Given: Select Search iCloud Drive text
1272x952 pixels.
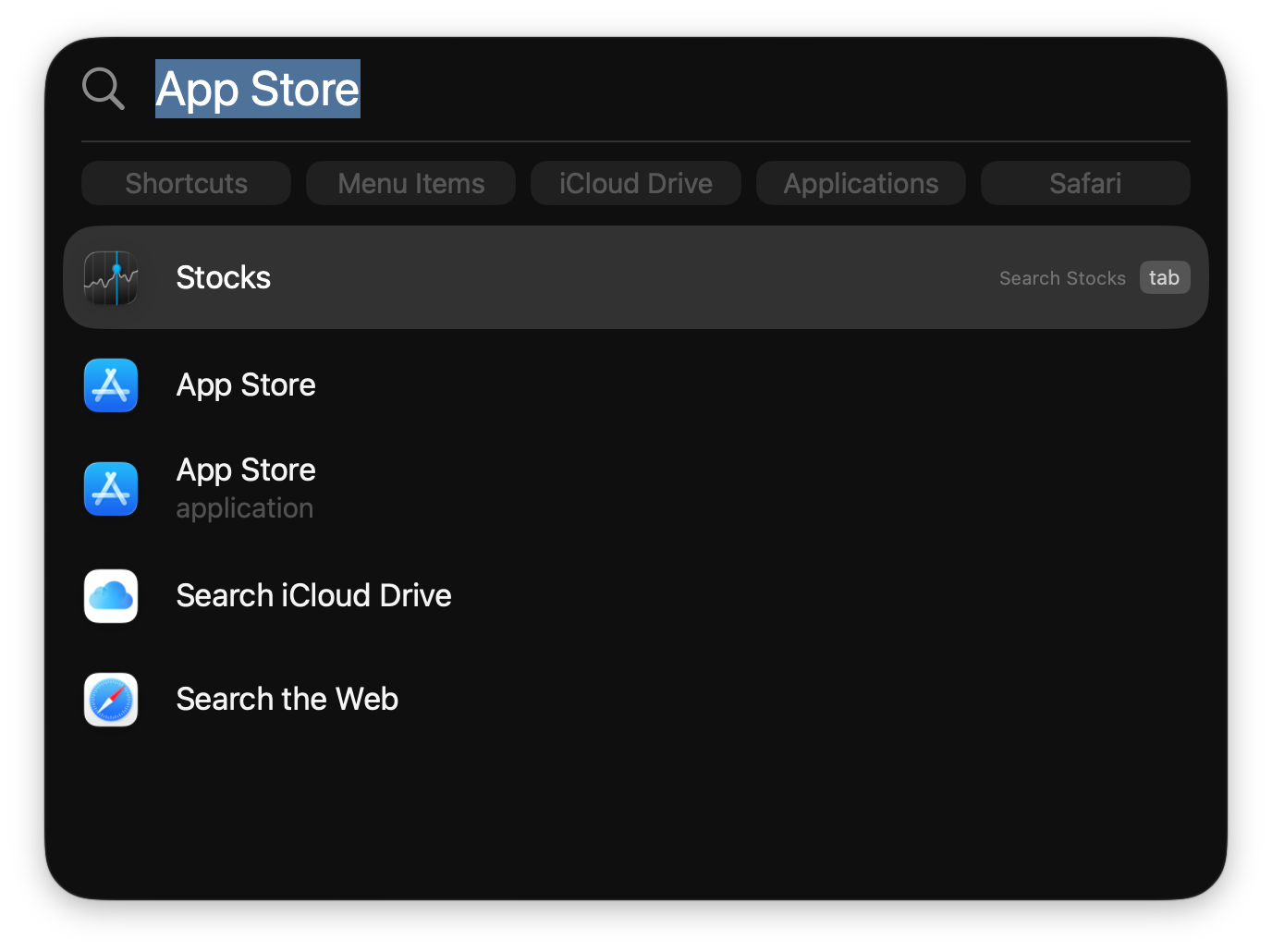Looking at the screenshot, I should tap(313, 595).
